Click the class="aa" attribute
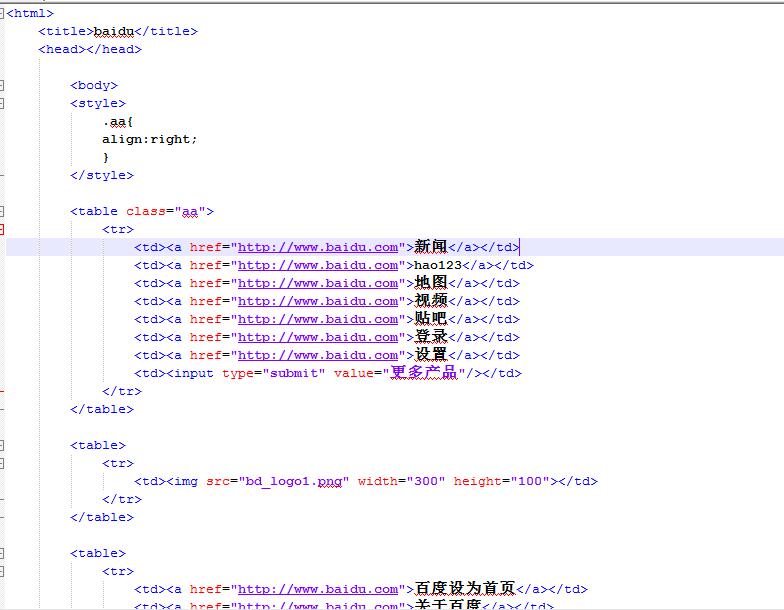This screenshot has height=610, width=784. point(166,212)
